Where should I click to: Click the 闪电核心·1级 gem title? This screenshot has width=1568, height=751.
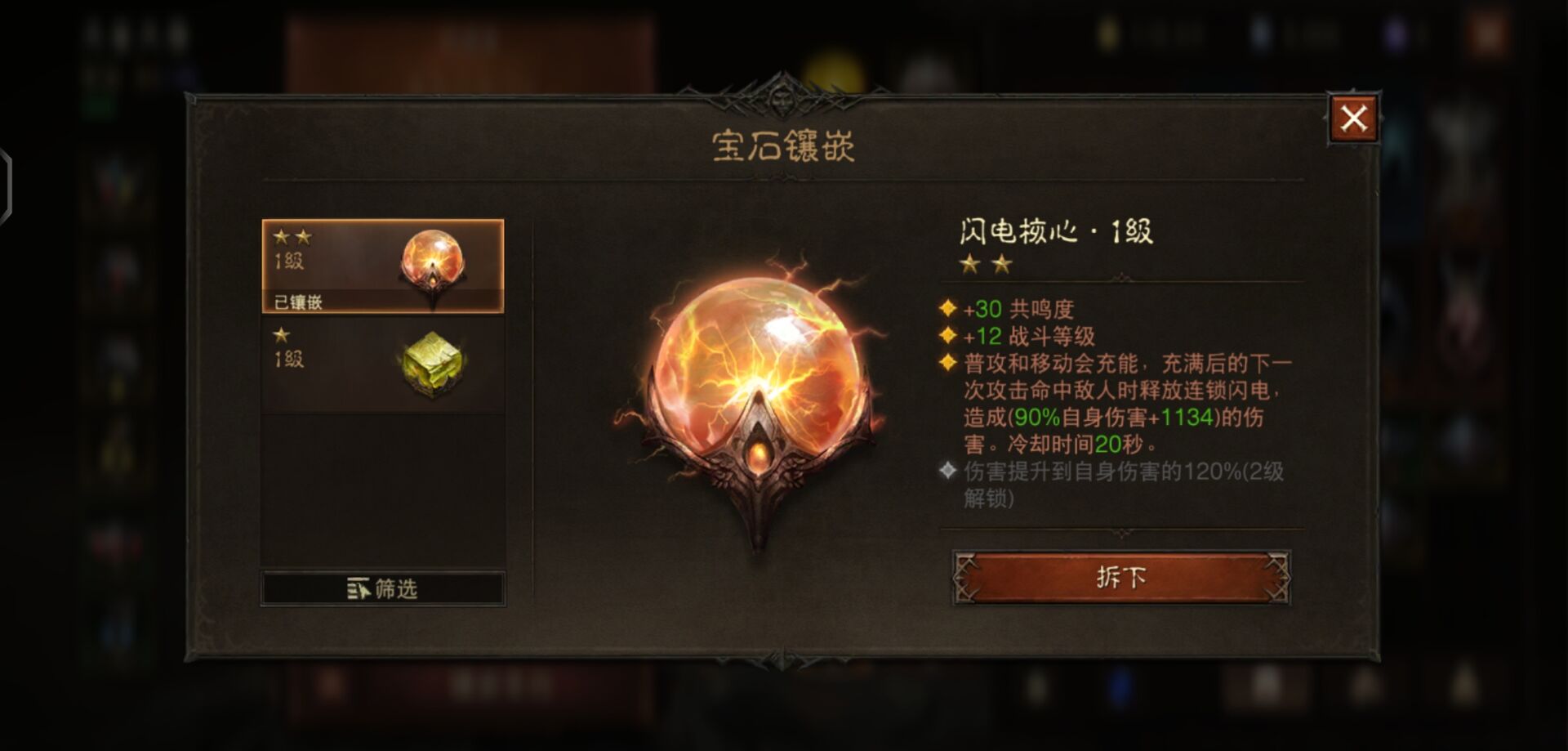point(1056,231)
